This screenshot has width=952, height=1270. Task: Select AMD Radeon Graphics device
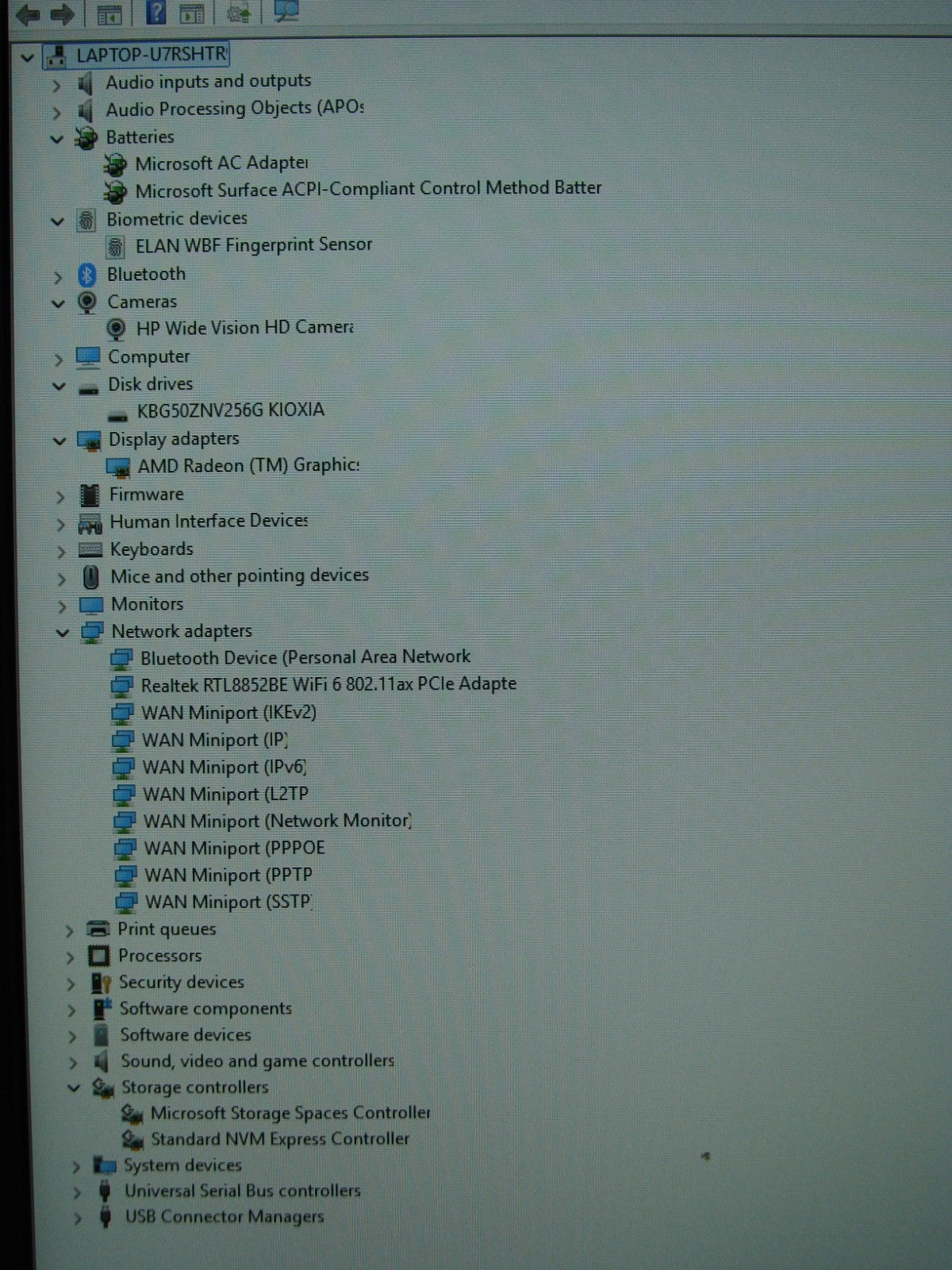(248, 465)
